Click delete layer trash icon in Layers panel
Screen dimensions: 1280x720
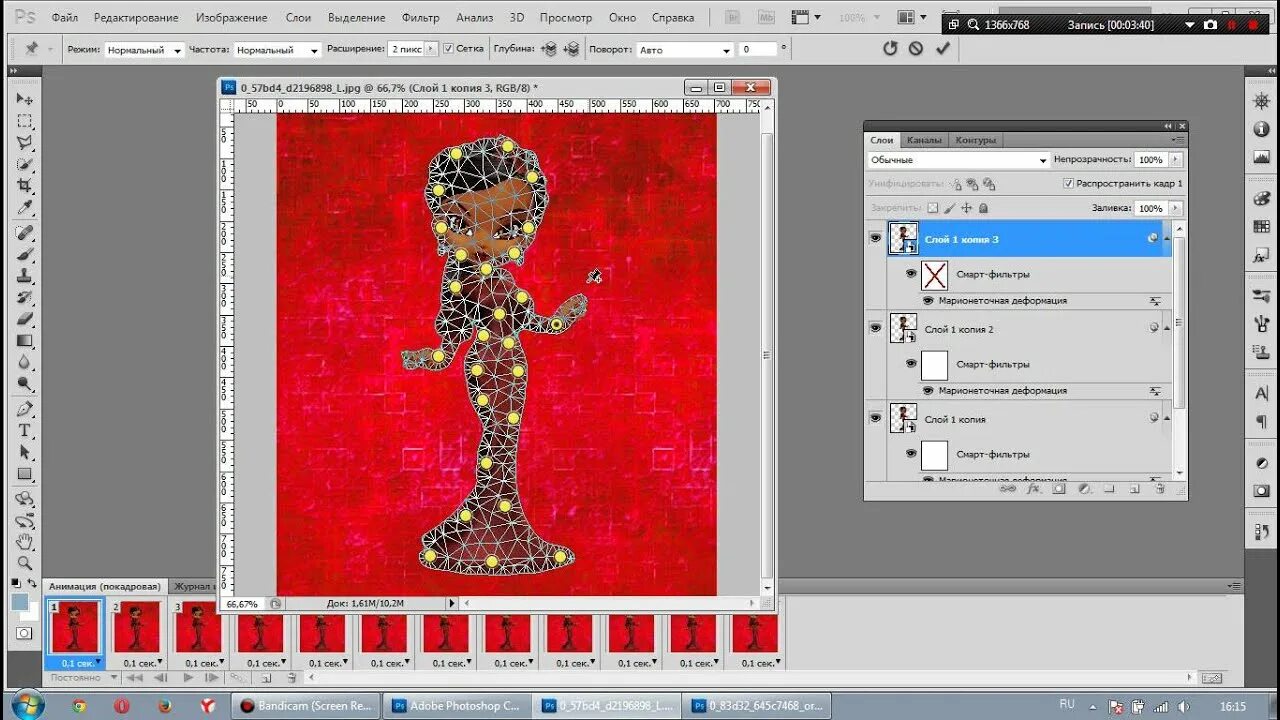pos(1160,489)
